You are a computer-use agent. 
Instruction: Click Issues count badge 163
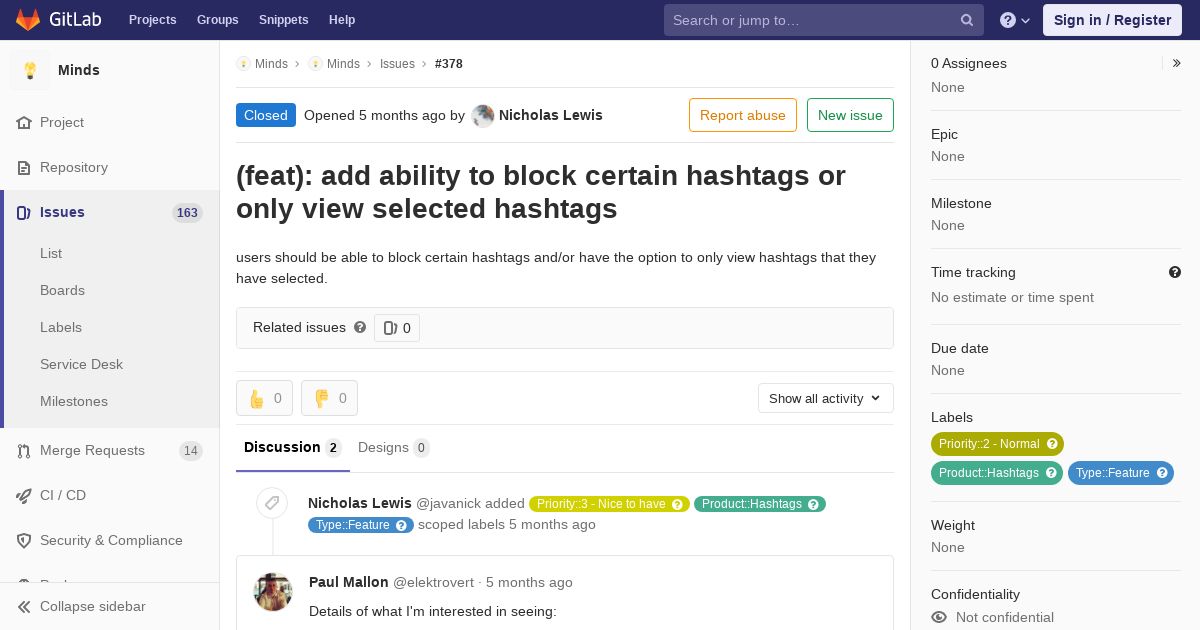187,213
